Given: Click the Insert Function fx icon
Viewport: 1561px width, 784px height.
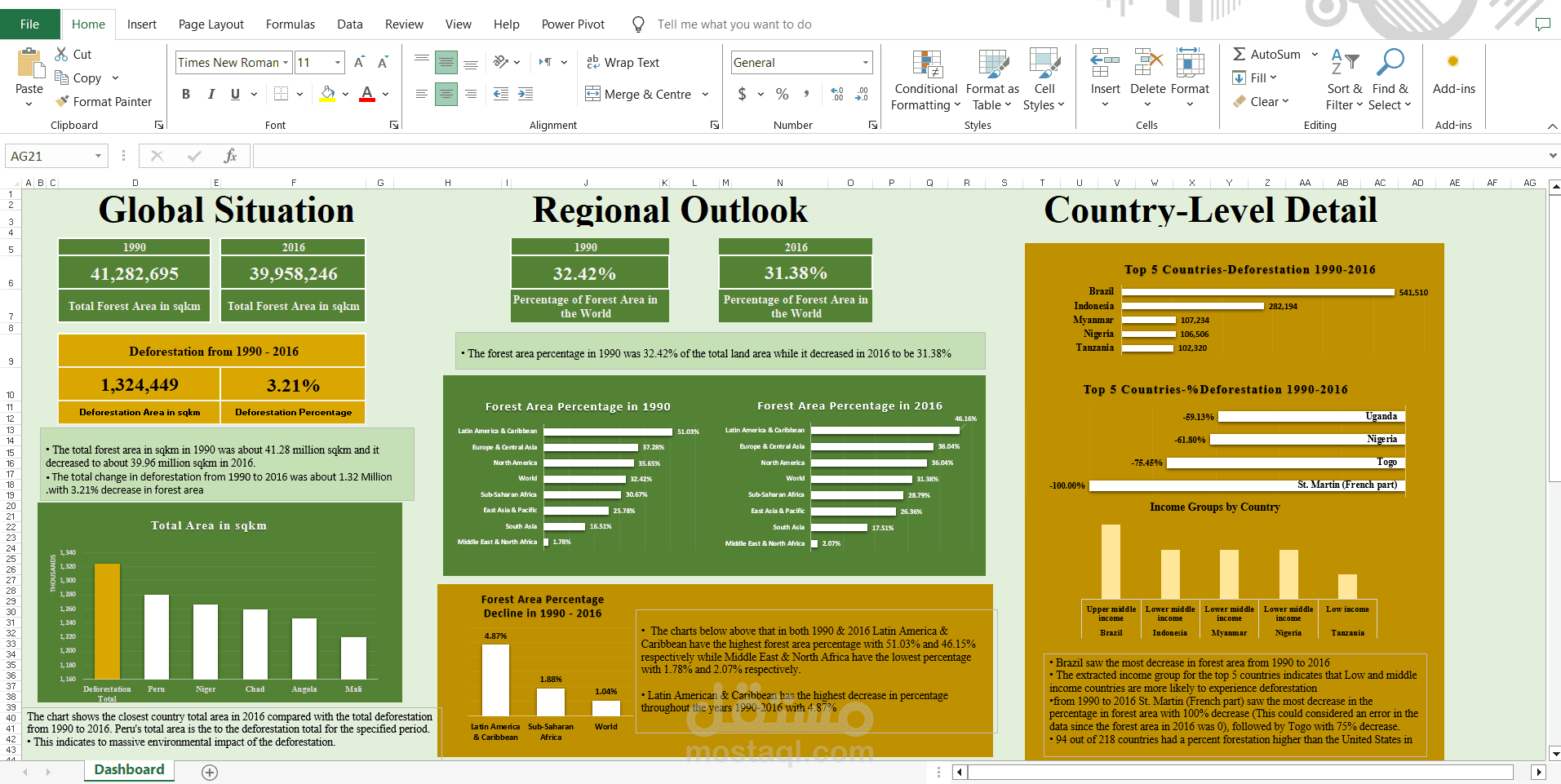Looking at the screenshot, I should click(x=231, y=156).
